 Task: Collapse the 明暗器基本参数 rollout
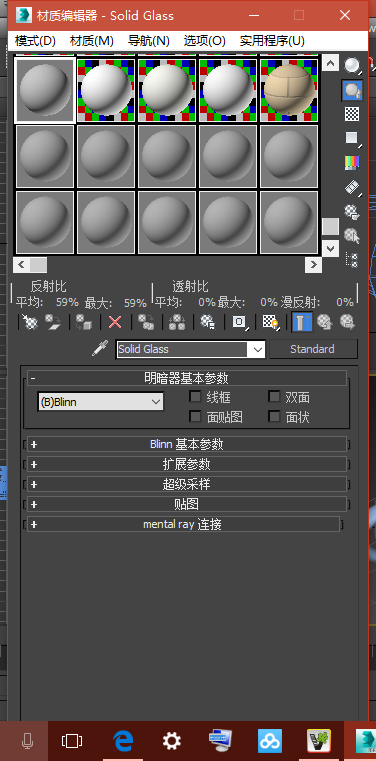(x=187, y=378)
